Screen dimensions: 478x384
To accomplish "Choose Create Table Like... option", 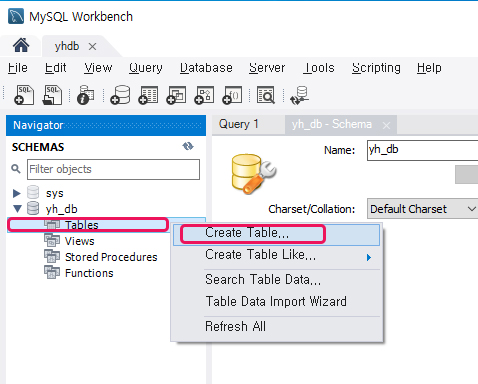I will coord(276,255).
